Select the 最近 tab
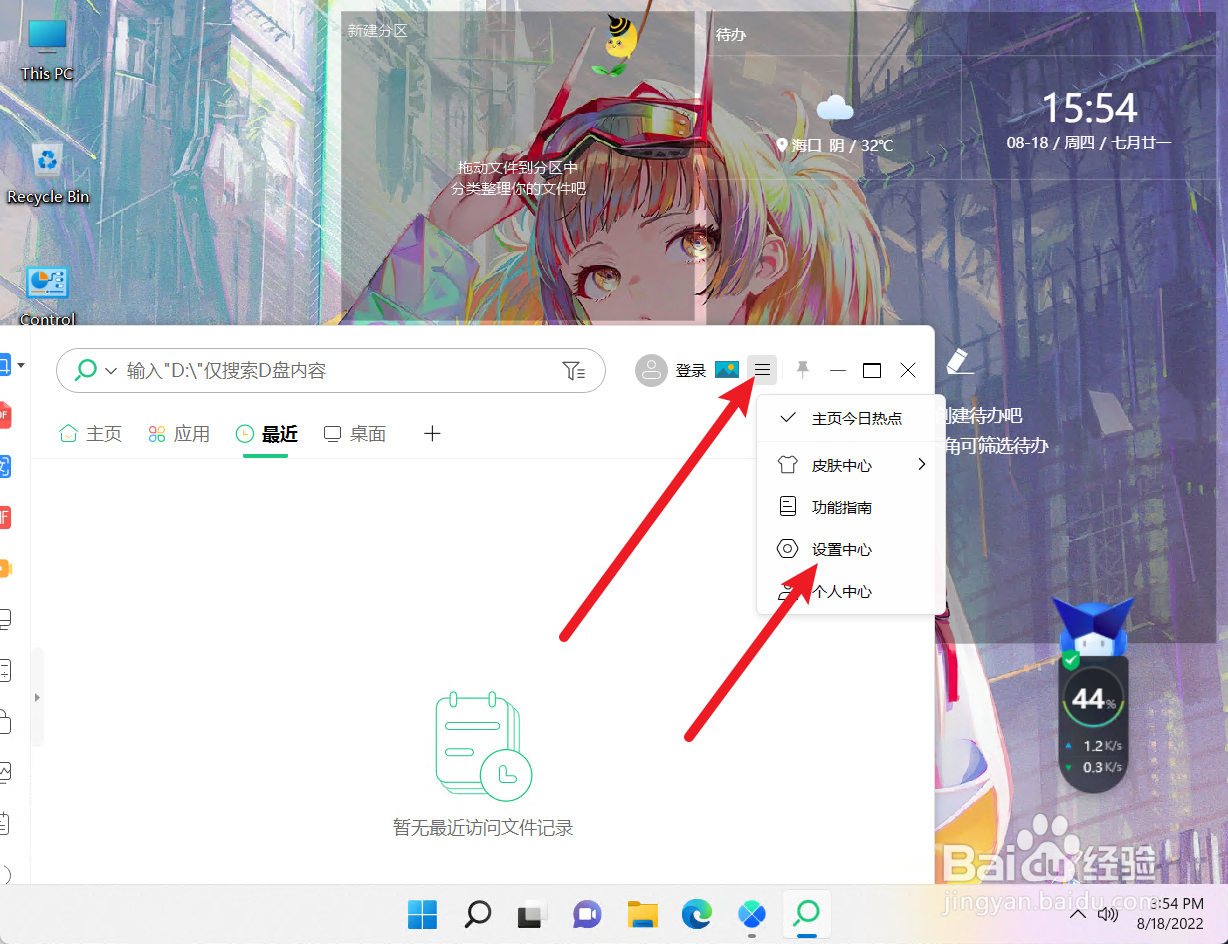The height and width of the screenshot is (944, 1228). coord(266,433)
